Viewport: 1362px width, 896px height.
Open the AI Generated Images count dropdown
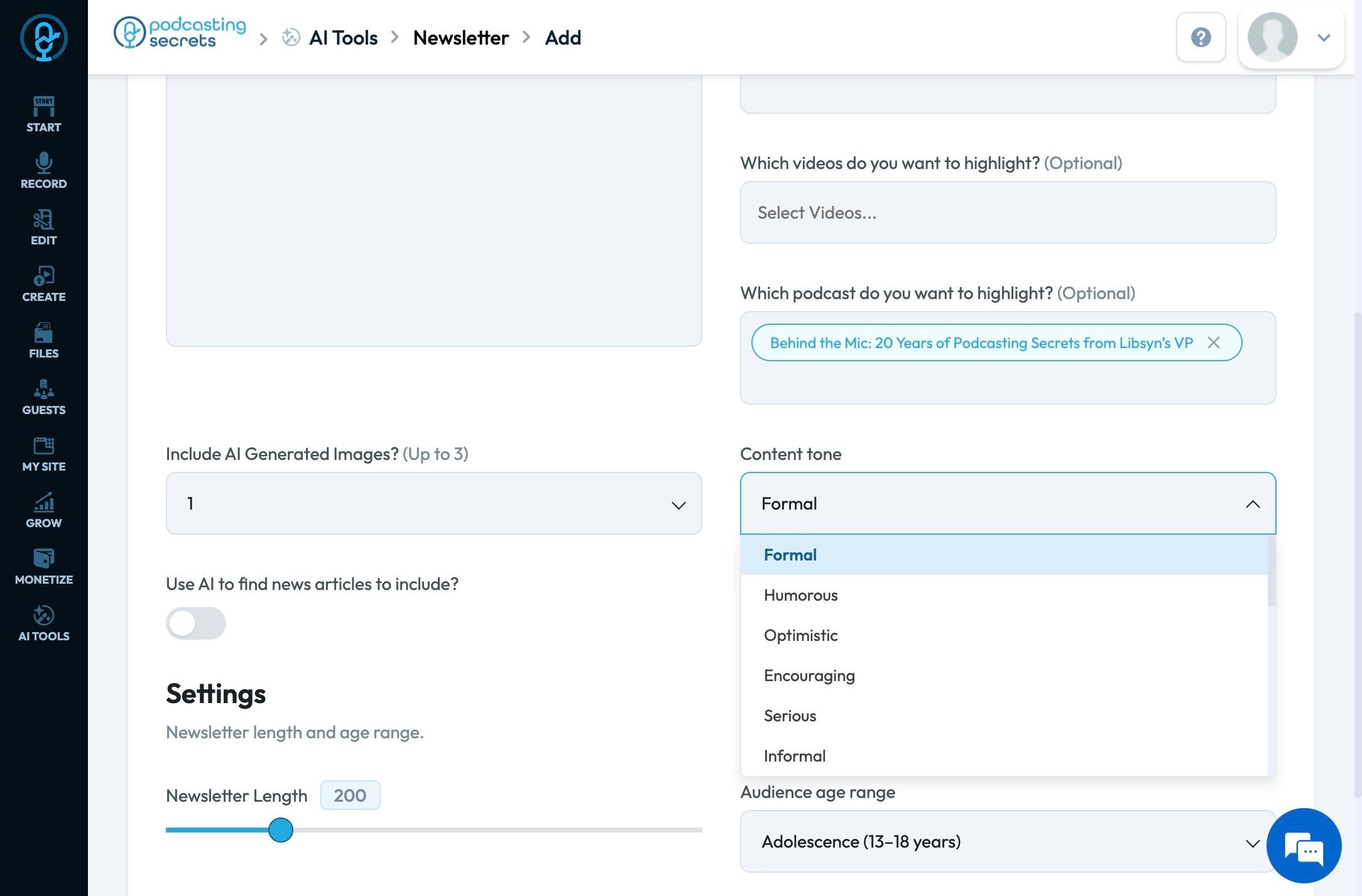[433, 503]
